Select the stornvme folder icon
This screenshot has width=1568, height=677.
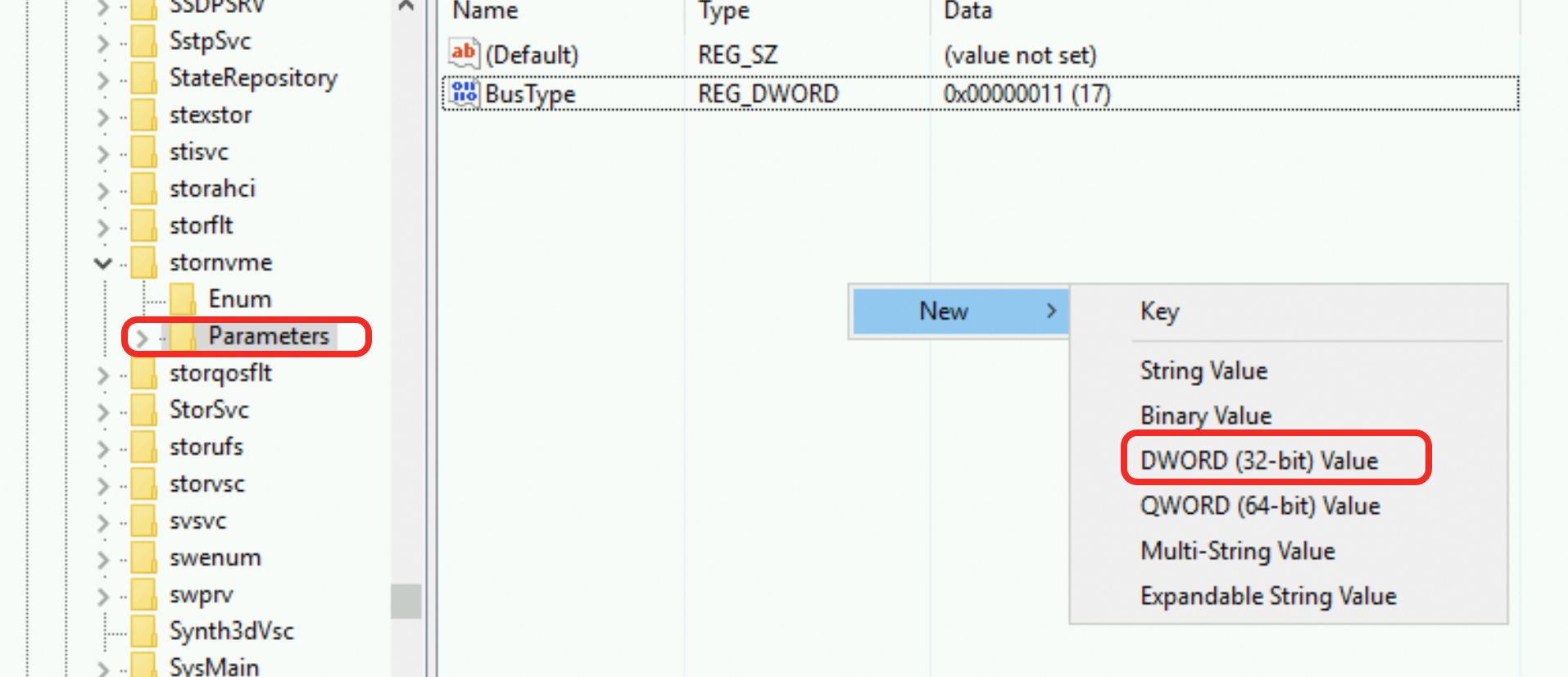144,262
